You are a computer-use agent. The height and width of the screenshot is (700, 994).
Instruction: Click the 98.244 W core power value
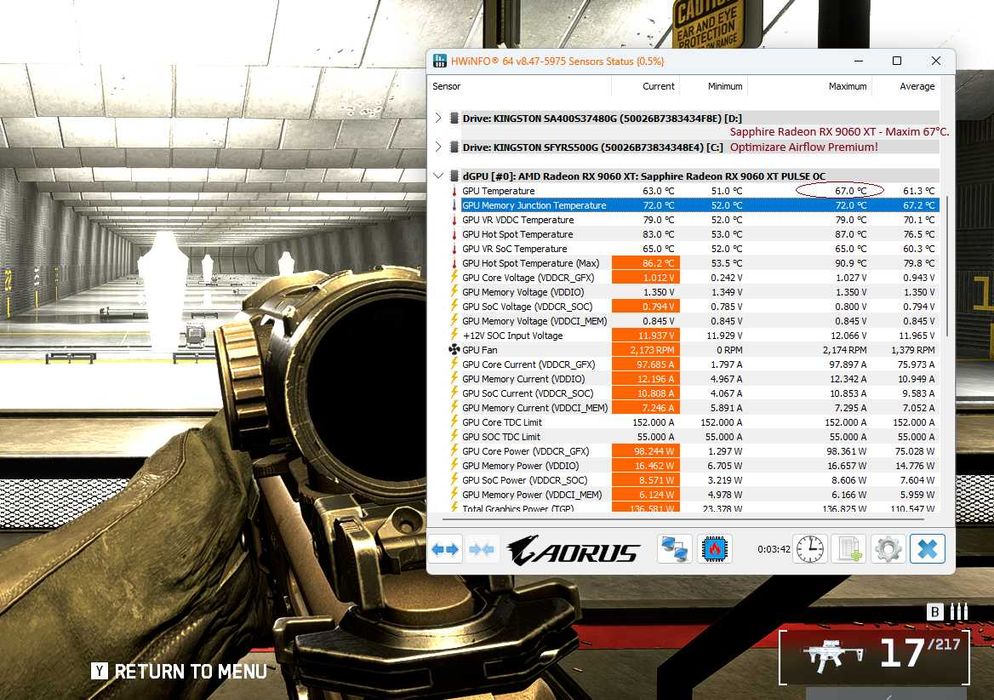tap(654, 451)
